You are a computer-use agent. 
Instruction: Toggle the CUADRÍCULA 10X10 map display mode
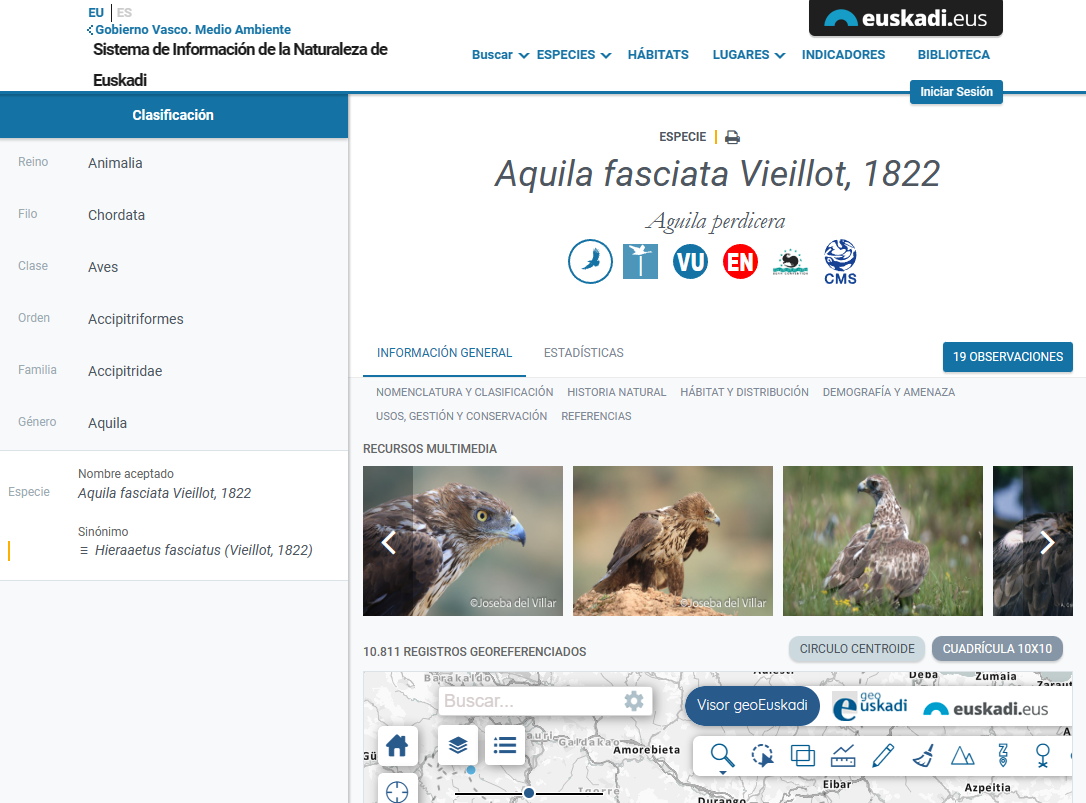click(997, 648)
